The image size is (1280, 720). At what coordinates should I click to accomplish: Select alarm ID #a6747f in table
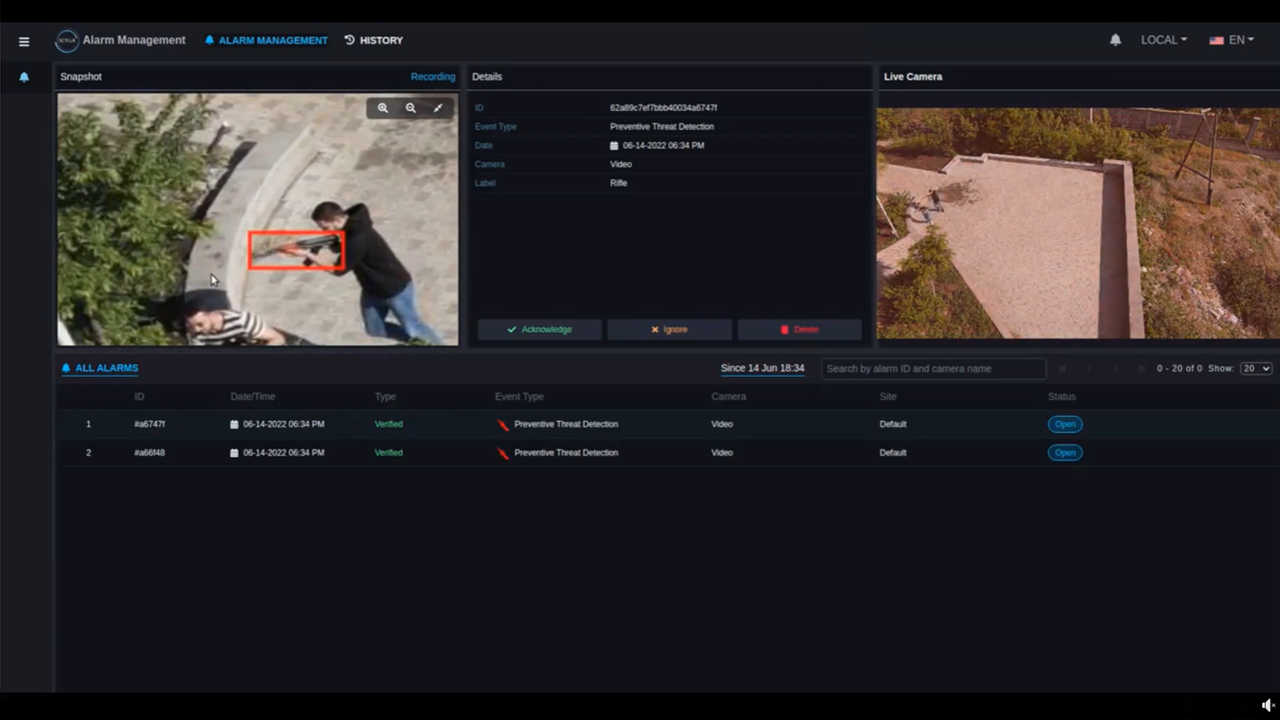click(x=150, y=425)
